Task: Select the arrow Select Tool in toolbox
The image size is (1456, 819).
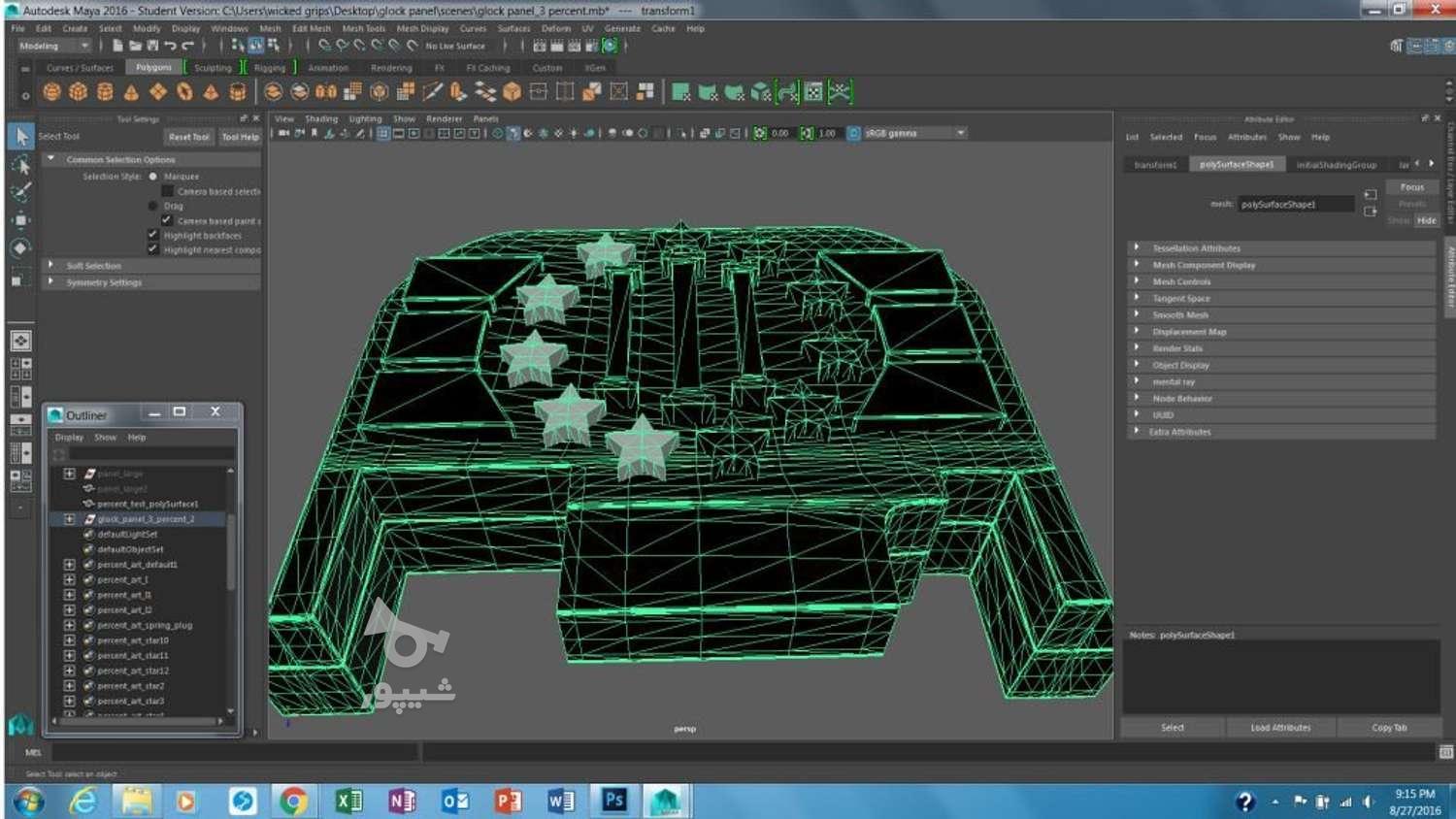Action: point(20,137)
